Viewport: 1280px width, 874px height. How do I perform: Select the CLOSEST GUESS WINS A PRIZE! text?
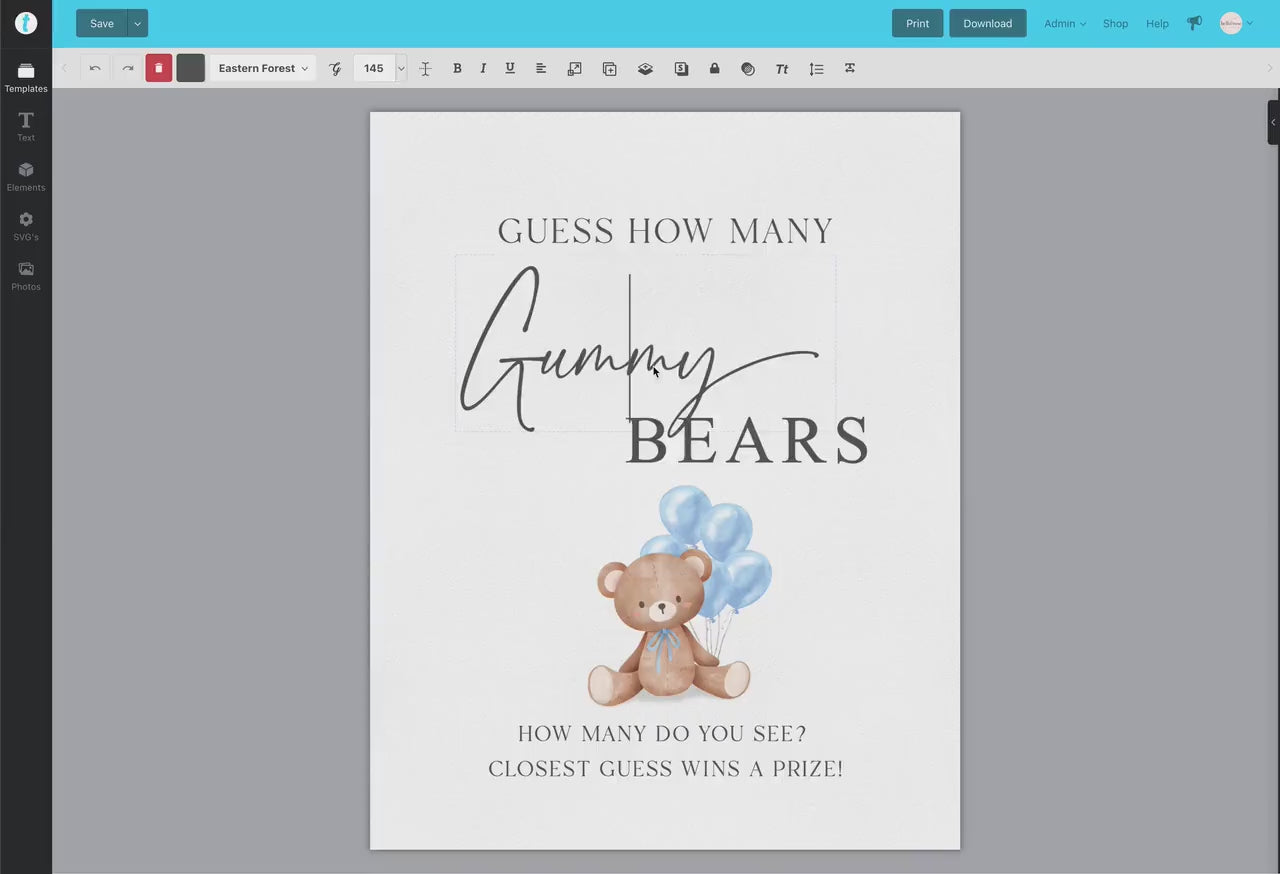[x=666, y=768]
